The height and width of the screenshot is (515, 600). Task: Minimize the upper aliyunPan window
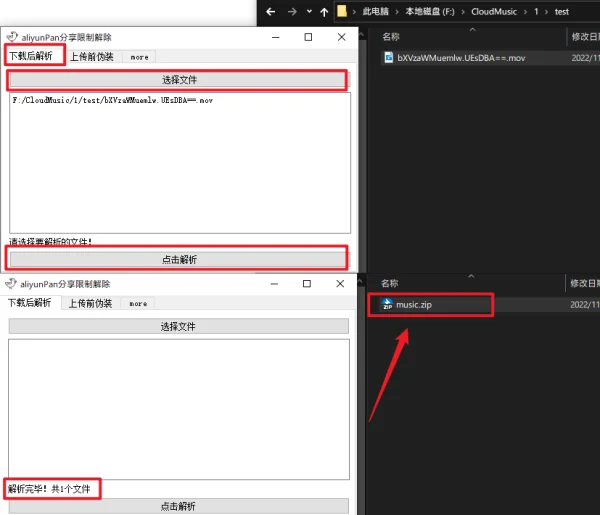click(x=276, y=37)
